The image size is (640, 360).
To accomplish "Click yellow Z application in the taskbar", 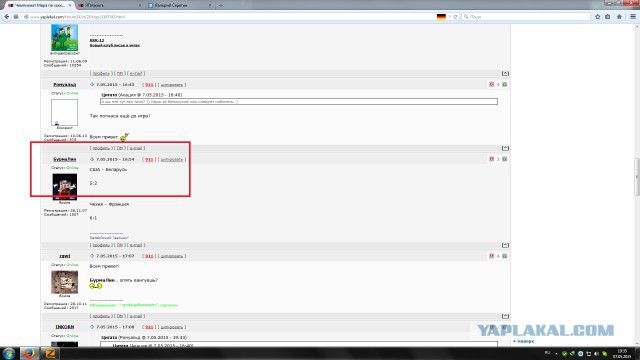I will coord(50,353).
